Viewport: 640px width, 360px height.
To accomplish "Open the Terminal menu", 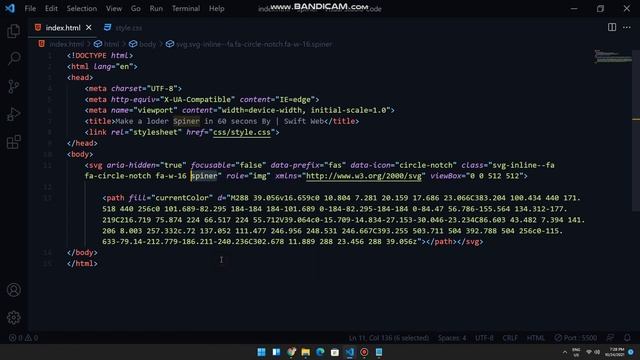I will pos(186,8).
